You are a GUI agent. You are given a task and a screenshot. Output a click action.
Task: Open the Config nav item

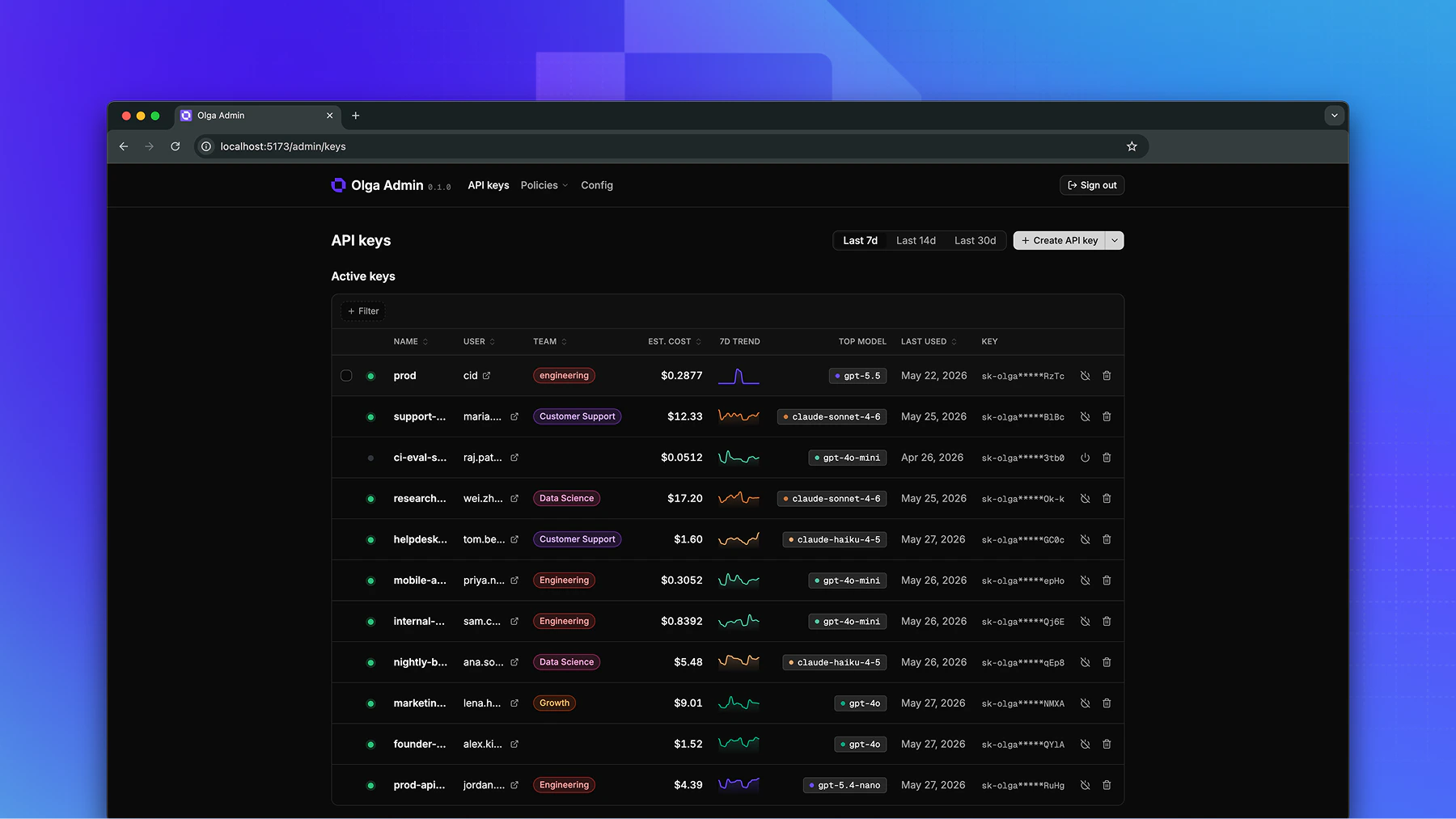(x=597, y=185)
